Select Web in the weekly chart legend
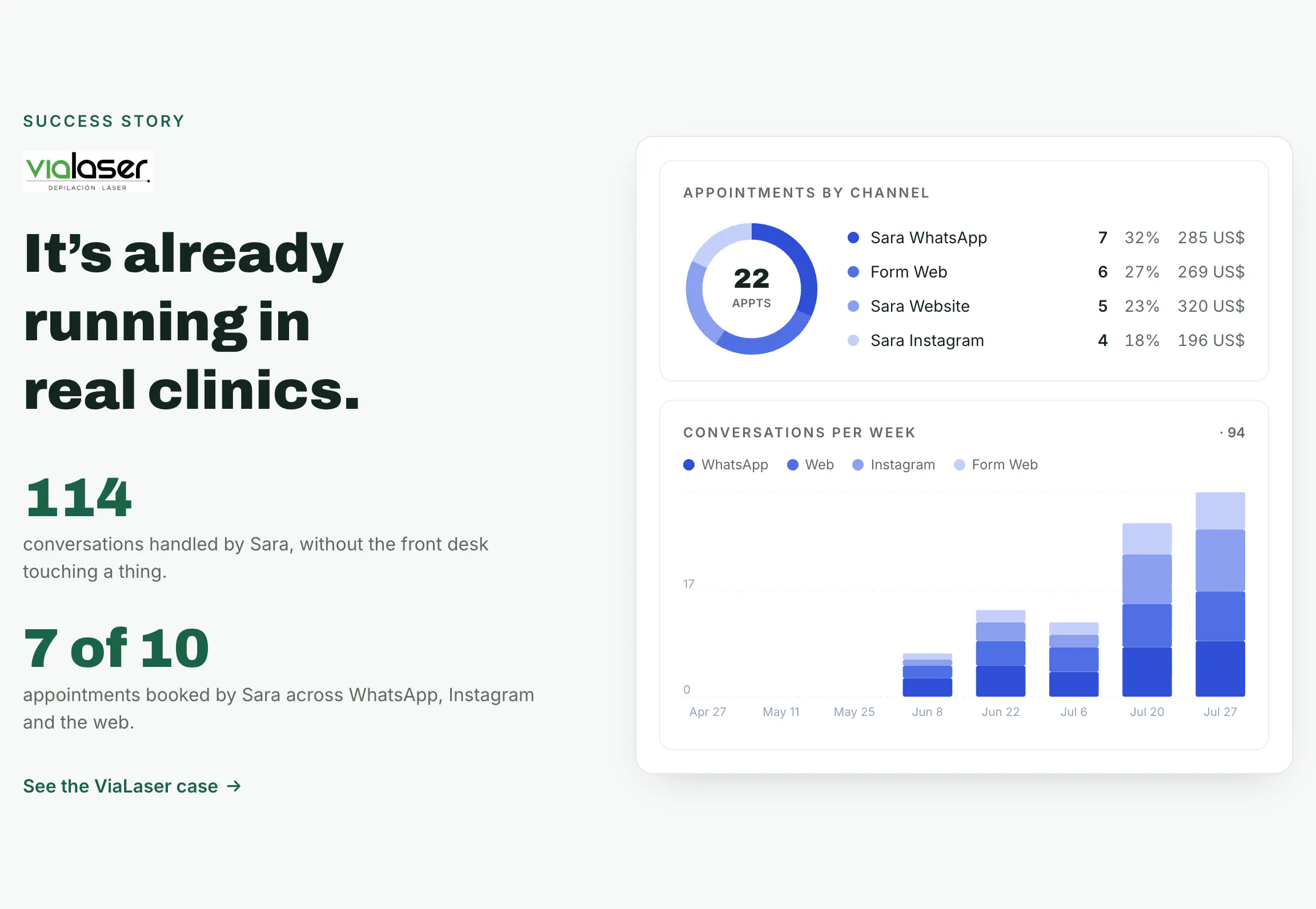This screenshot has width=1316, height=909. click(x=811, y=465)
